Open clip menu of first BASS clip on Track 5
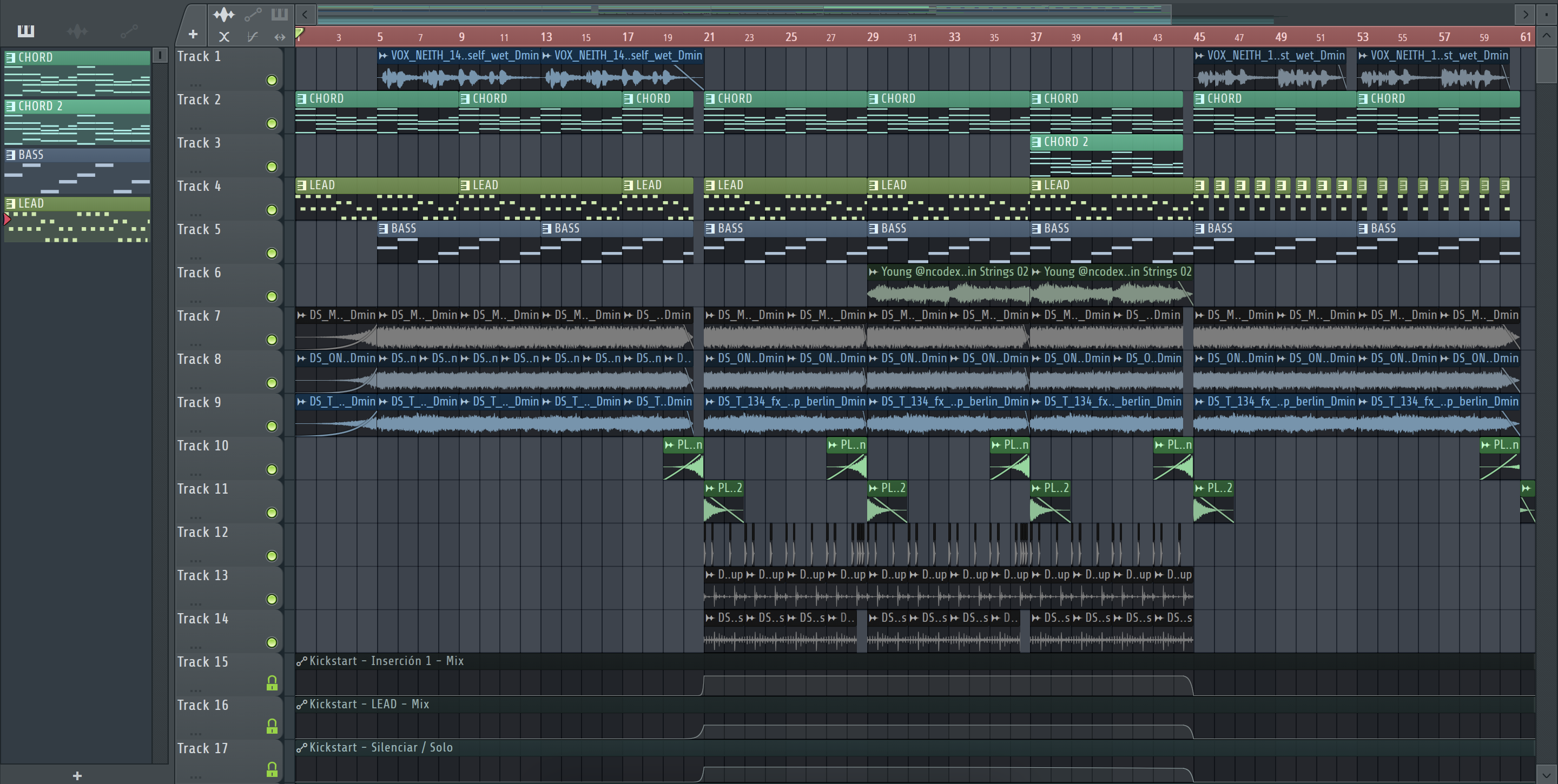 (x=383, y=229)
